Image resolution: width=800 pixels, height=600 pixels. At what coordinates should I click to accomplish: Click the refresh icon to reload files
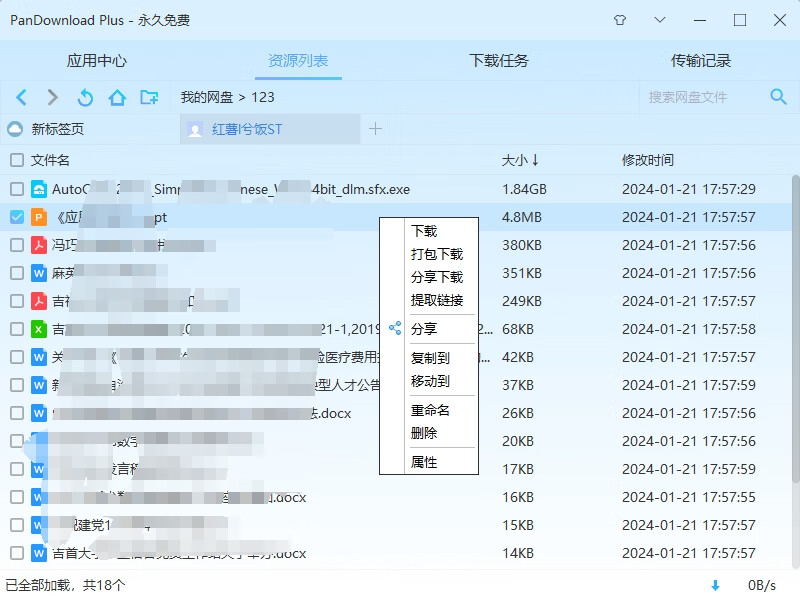point(85,98)
